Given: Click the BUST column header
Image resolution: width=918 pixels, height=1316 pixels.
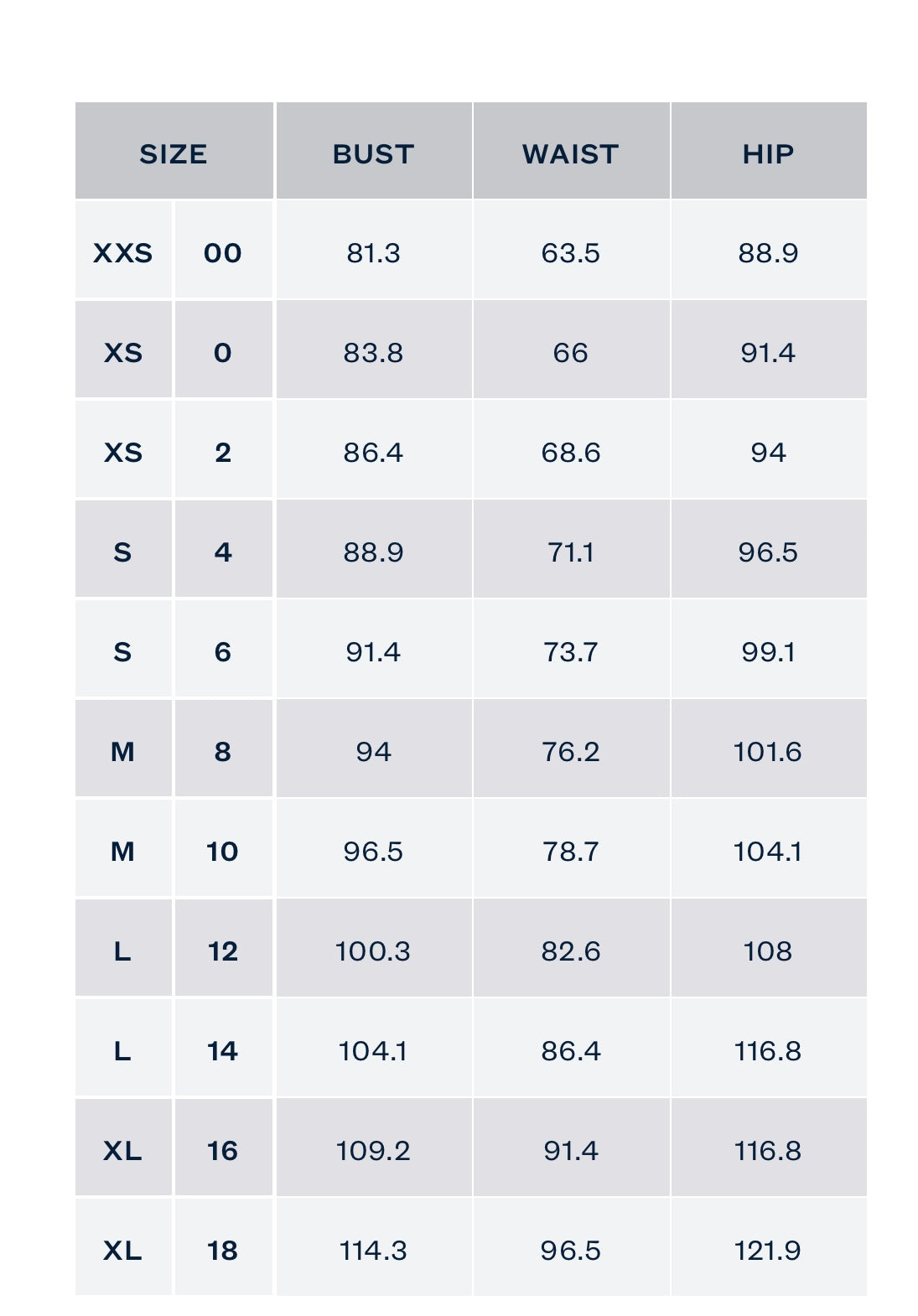Looking at the screenshot, I should point(373,153).
